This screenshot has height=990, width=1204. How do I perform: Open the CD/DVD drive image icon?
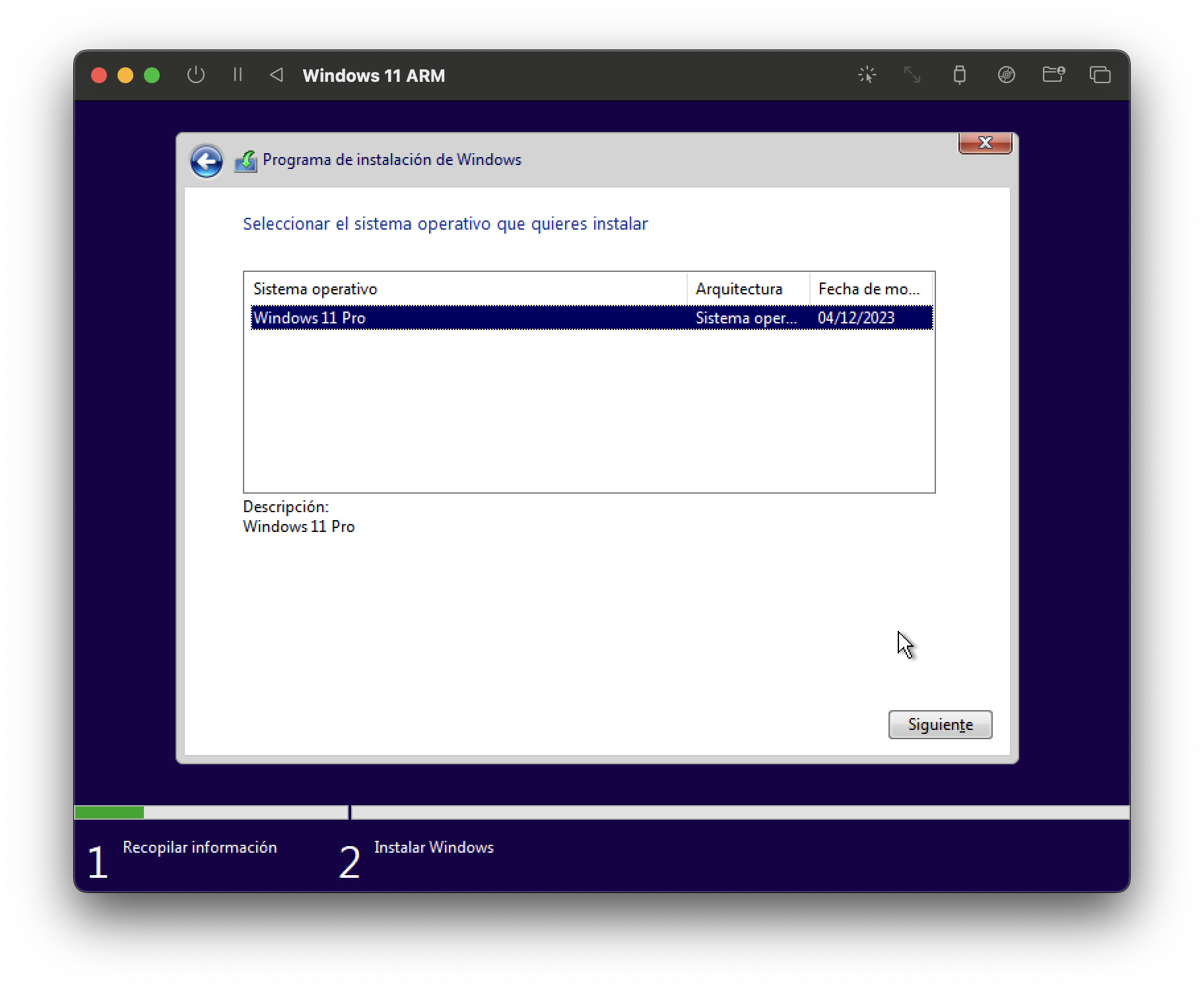1006,75
